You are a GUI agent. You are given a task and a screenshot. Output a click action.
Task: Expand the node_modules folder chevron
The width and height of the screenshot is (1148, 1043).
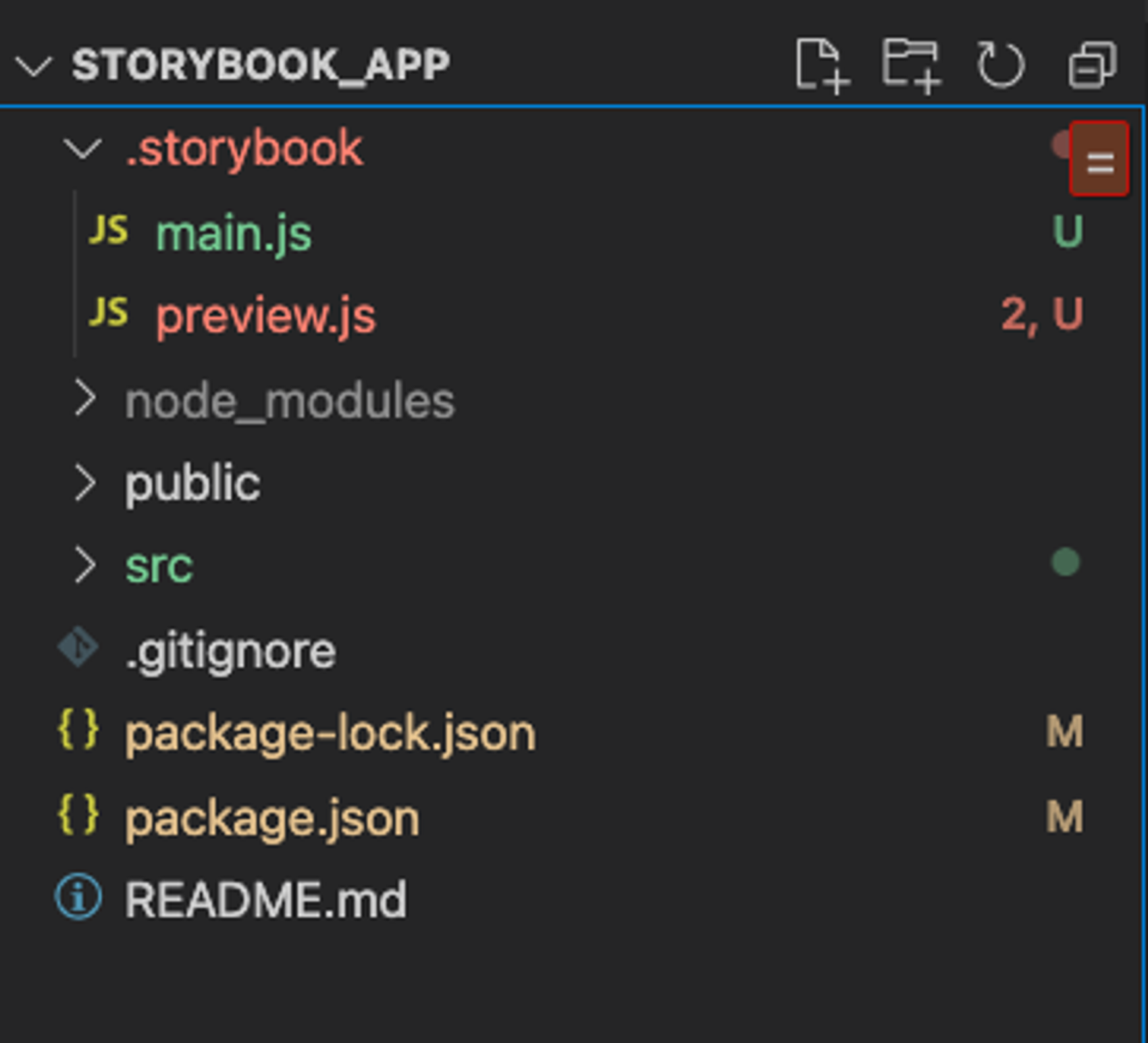point(85,398)
